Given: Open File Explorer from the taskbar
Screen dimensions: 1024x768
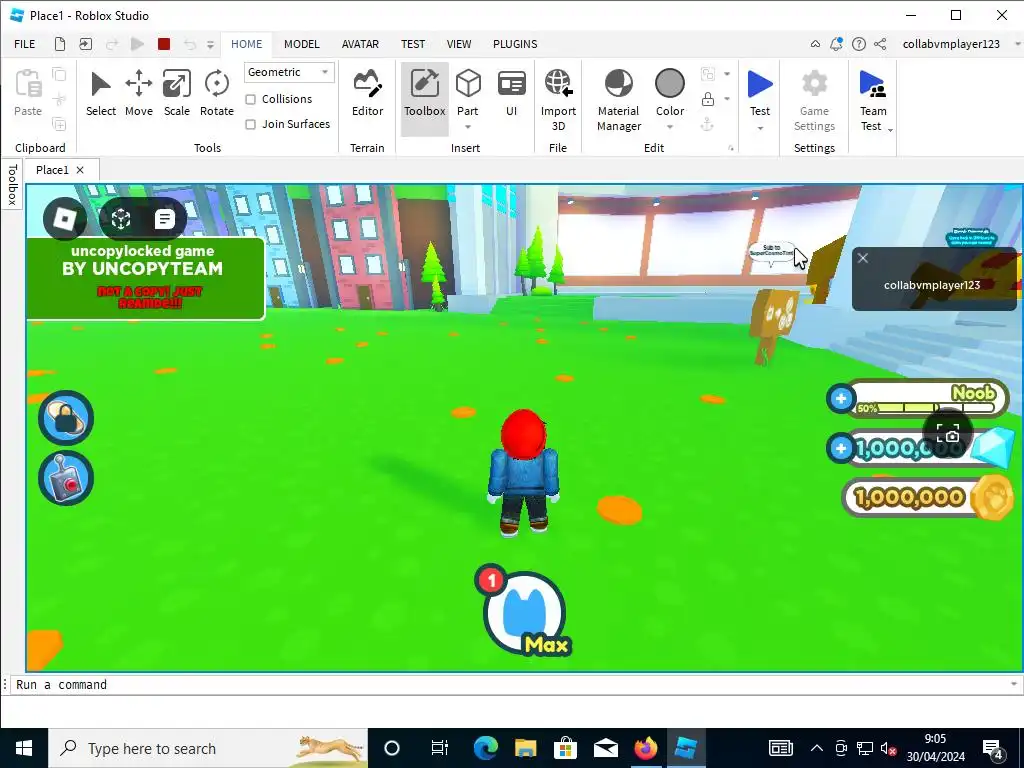Looking at the screenshot, I should [x=526, y=748].
